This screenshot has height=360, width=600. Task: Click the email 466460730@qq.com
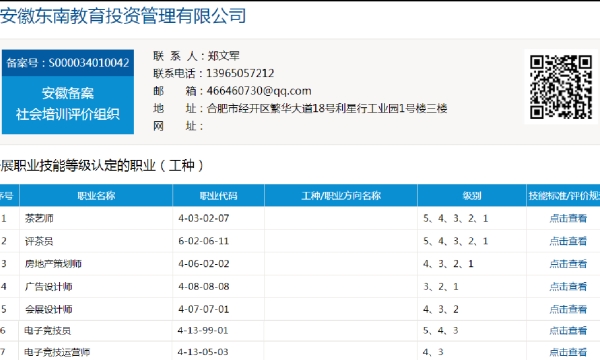259,91
